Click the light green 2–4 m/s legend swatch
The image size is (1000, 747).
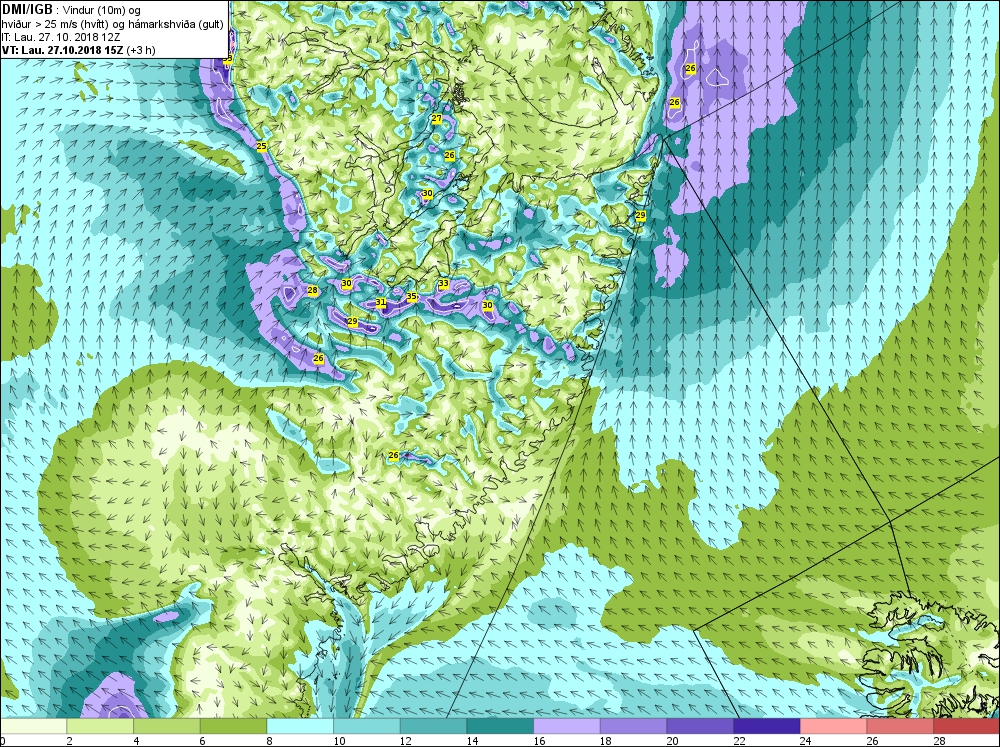click(100, 726)
